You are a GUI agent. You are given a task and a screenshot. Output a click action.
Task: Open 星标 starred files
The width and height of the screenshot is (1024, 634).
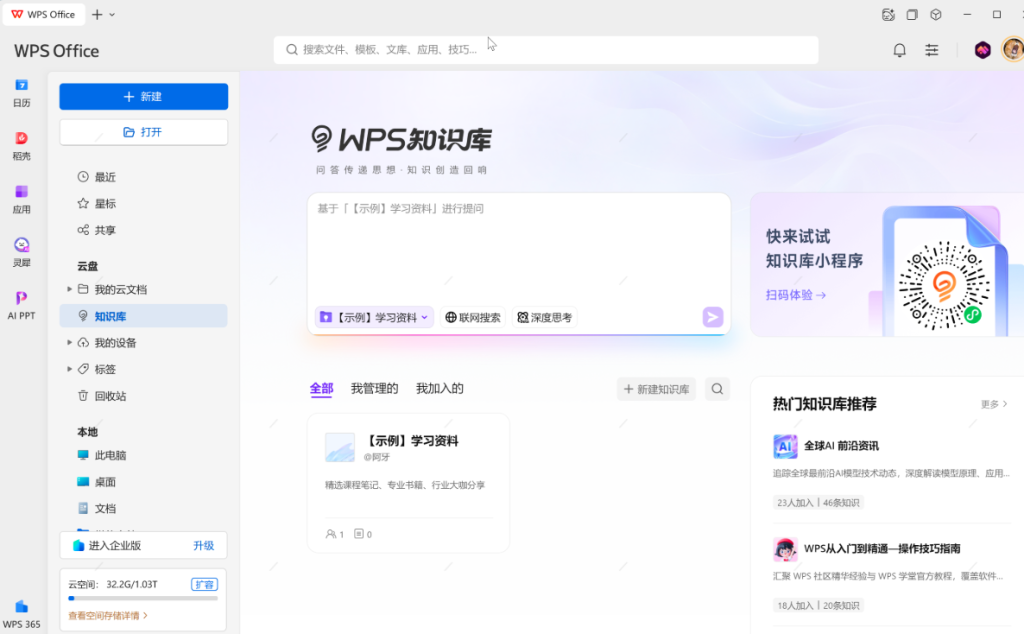click(x=144, y=204)
